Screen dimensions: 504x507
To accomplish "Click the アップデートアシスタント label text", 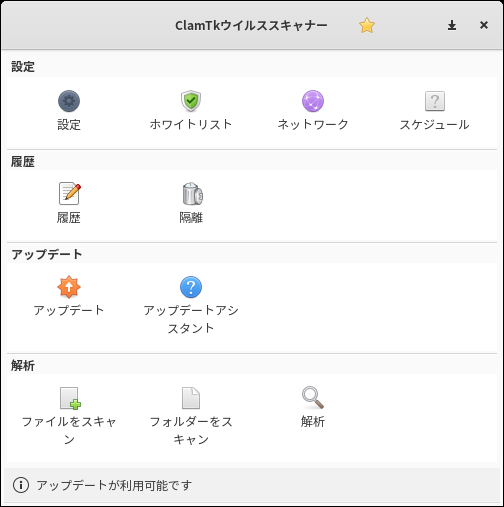I will (191, 319).
